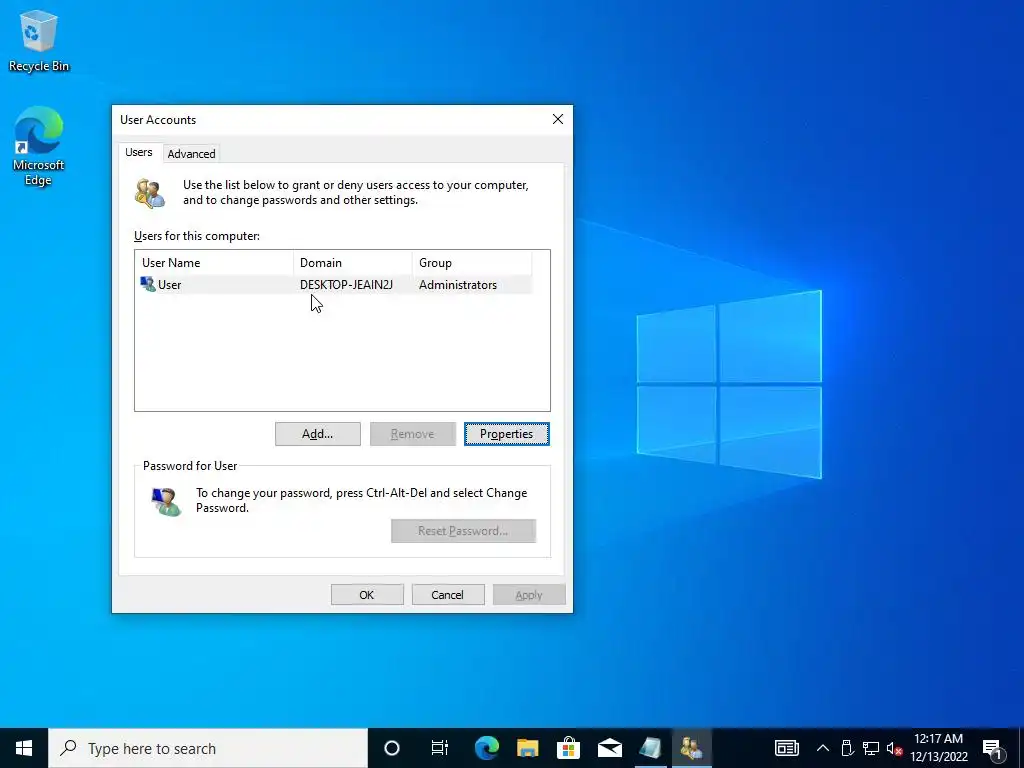
Task: Select the User row icon in list
Action: click(148, 285)
